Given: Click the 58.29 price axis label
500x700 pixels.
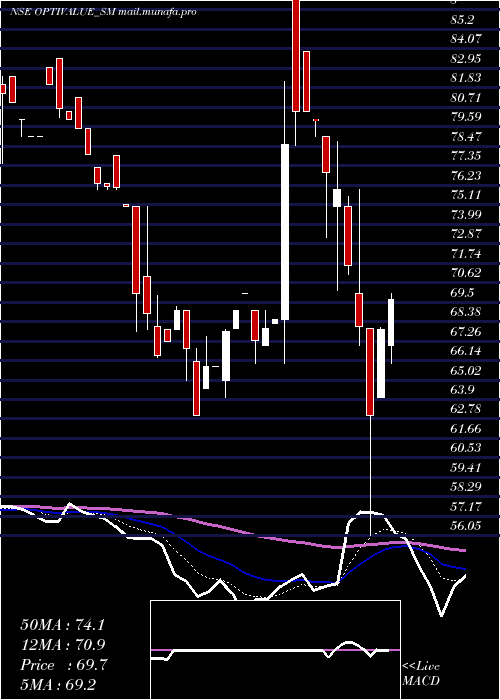Looking at the screenshot, I should (x=467, y=487).
